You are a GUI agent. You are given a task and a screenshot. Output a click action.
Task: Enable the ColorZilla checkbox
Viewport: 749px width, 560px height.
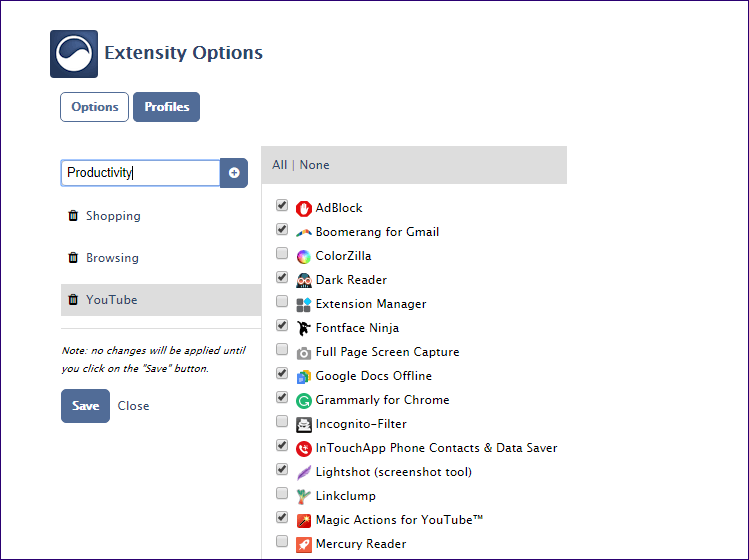(x=282, y=253)
